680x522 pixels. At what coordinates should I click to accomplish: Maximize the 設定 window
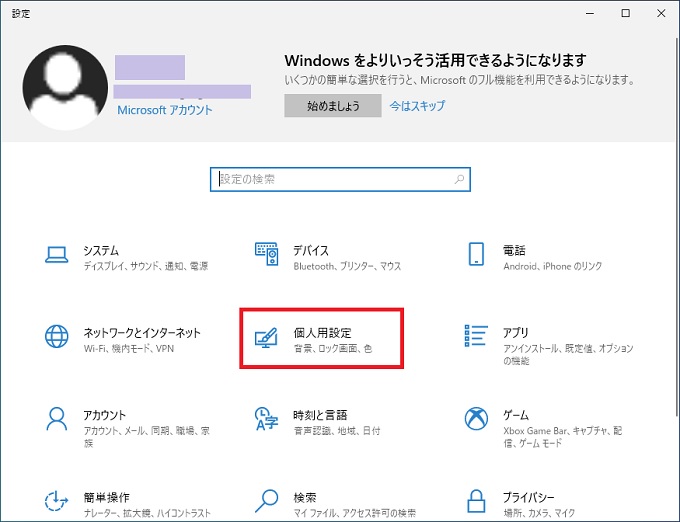click(625, 13)
